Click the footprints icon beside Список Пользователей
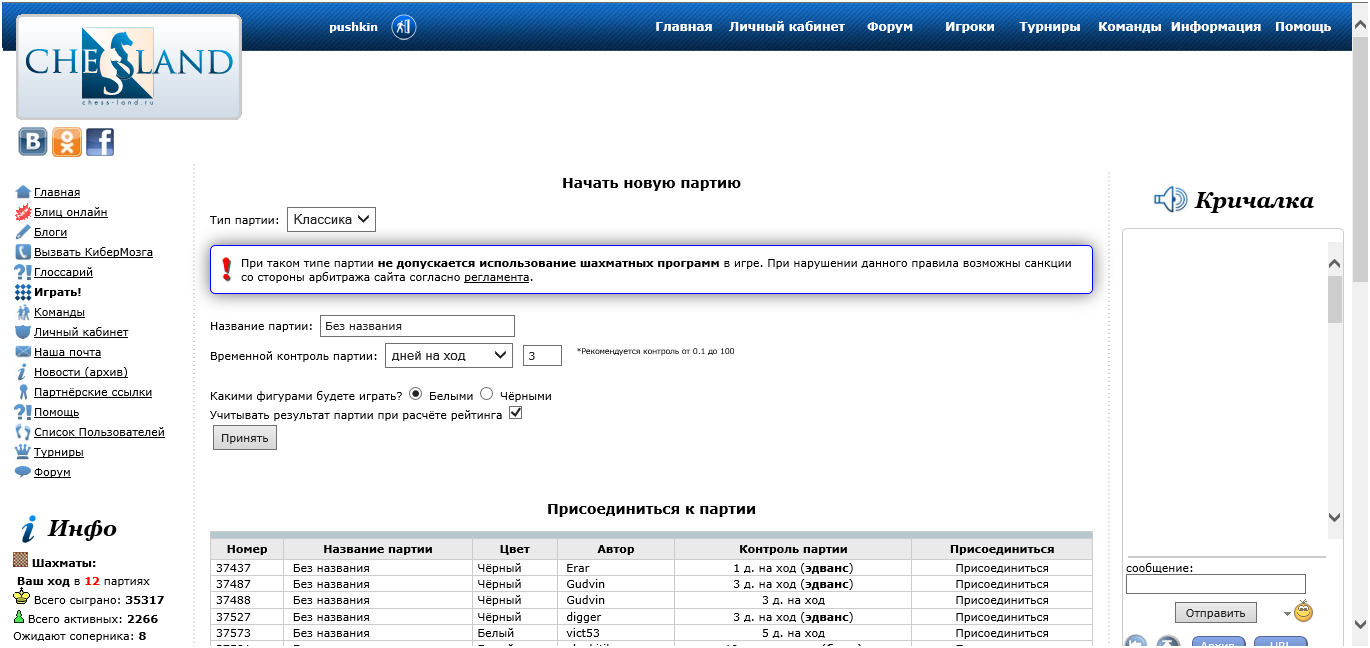1370x648 pixels. 23,432
